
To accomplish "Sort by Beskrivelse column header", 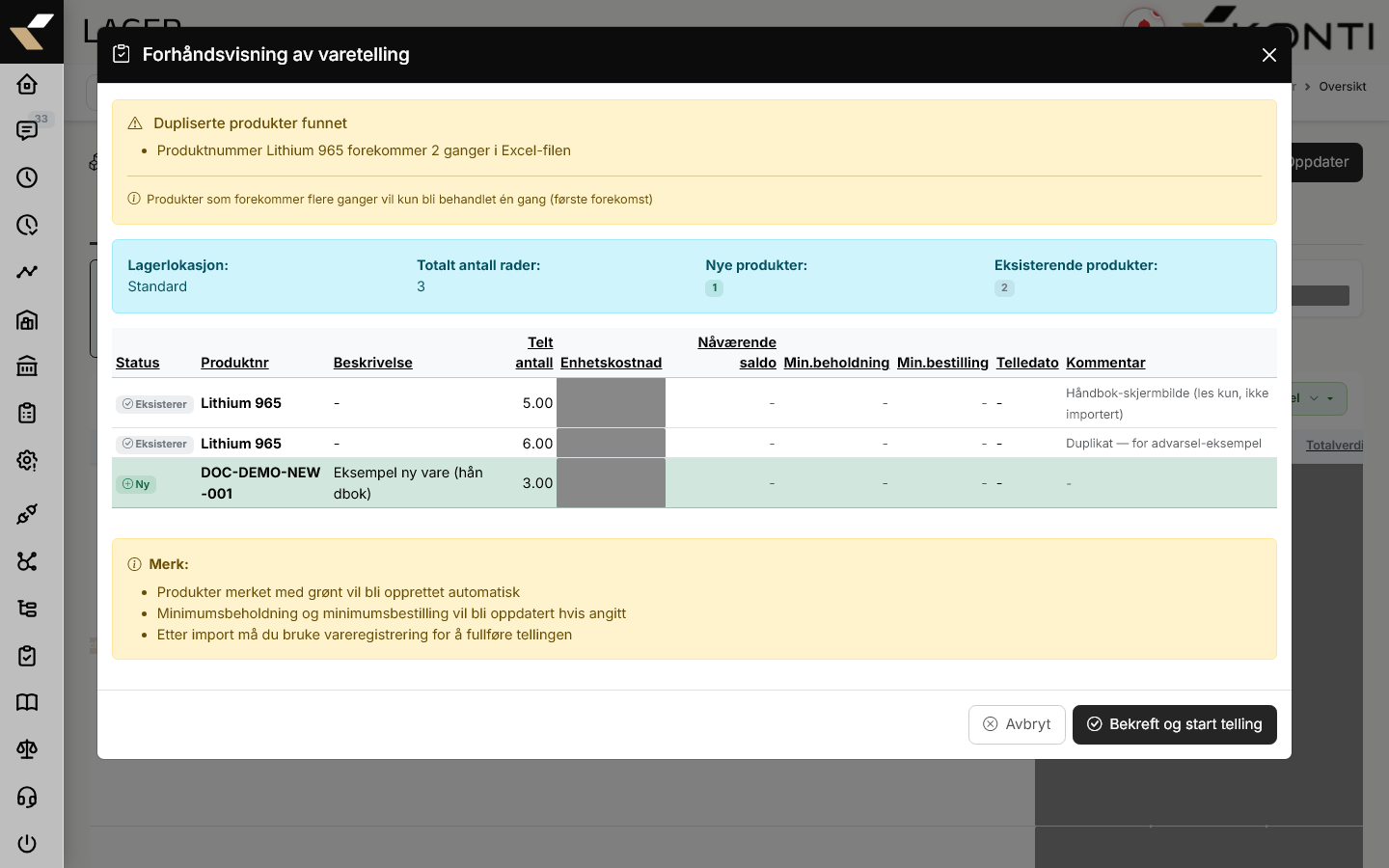I will pos(372,363).
